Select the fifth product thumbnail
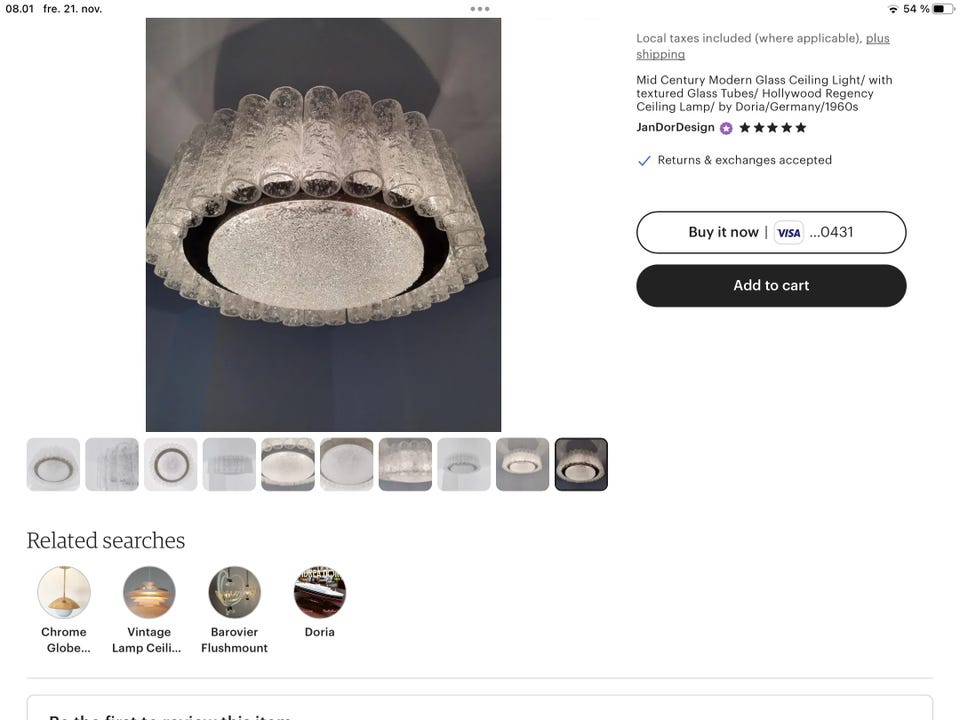Screen dimensions: 960x720 288,464
